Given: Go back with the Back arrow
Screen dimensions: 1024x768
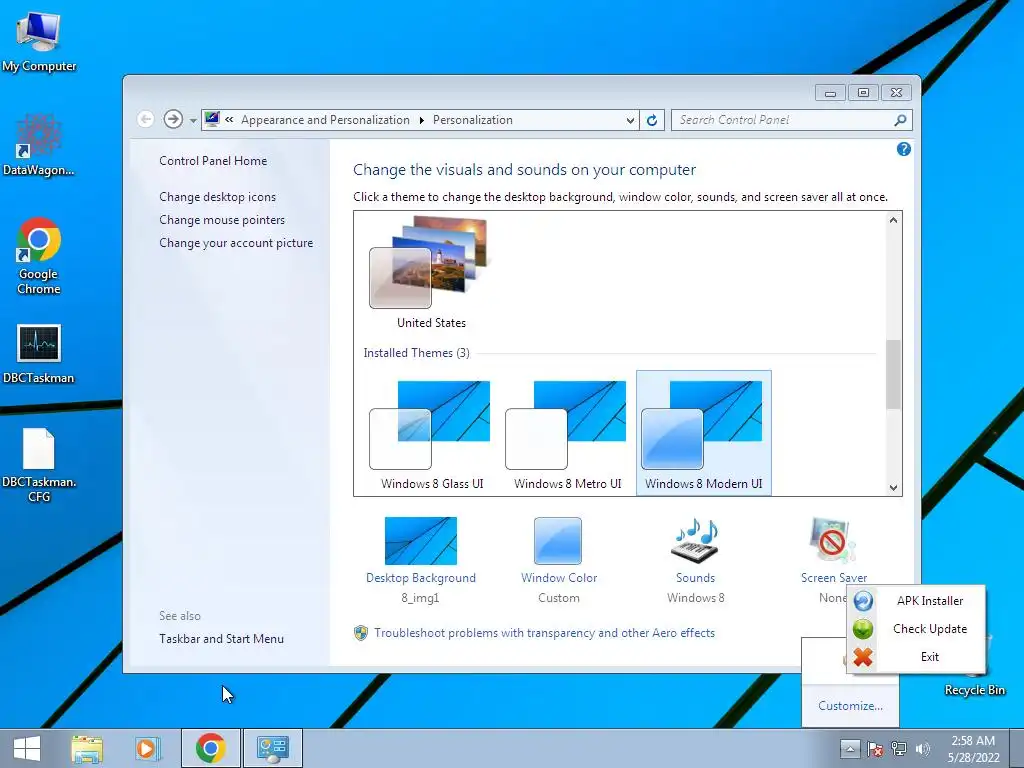Looking at the screenshot, I should 146,120.
